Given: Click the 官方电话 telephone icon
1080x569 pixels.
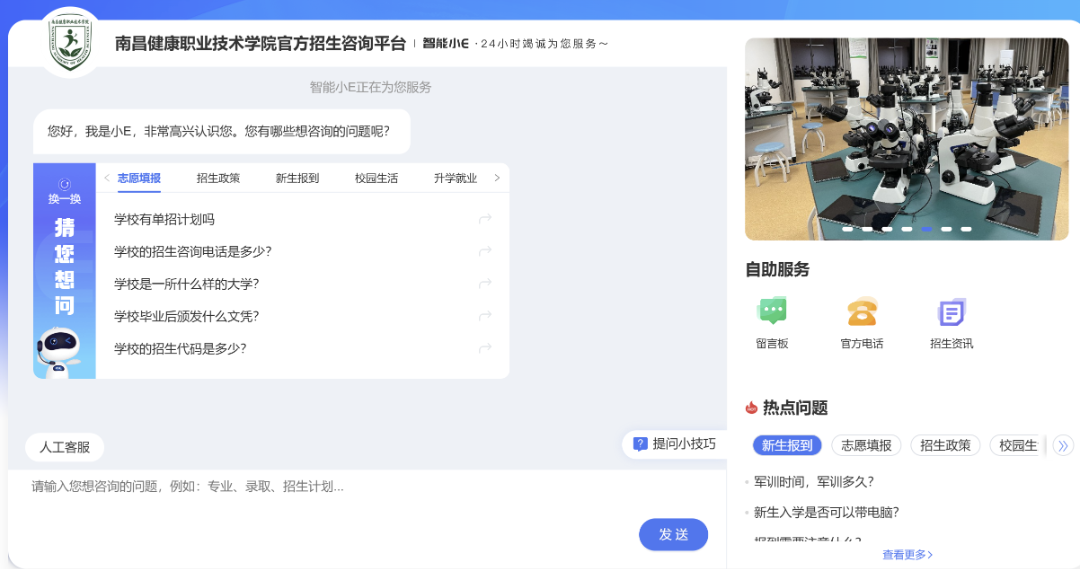Looking at the screenshot, I should (861, 312).
